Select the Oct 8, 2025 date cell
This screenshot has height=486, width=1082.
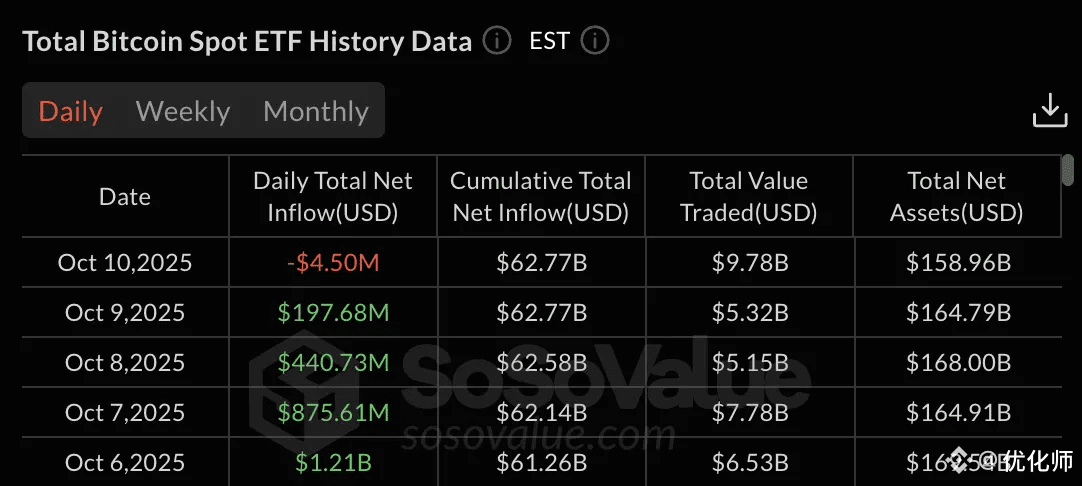click(125, 362)
